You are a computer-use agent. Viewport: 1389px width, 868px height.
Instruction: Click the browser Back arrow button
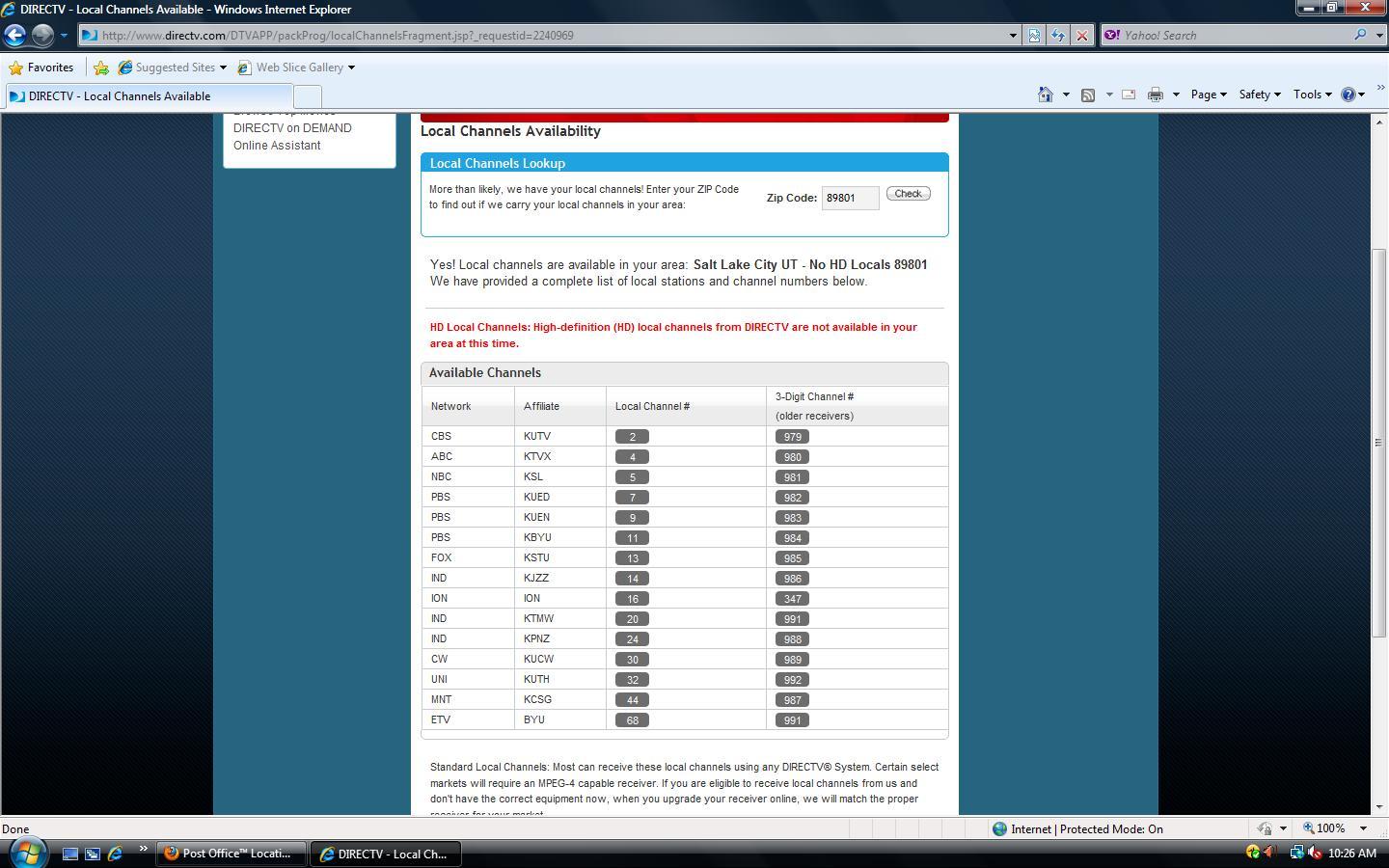click(x=14, y=36)
